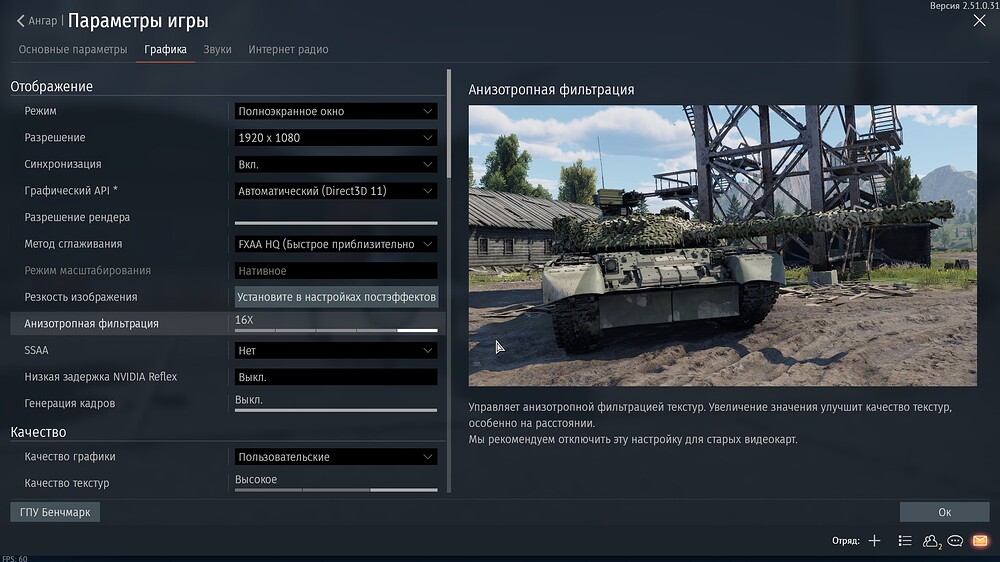Open the list icon in bottom bar

point(904,541)
